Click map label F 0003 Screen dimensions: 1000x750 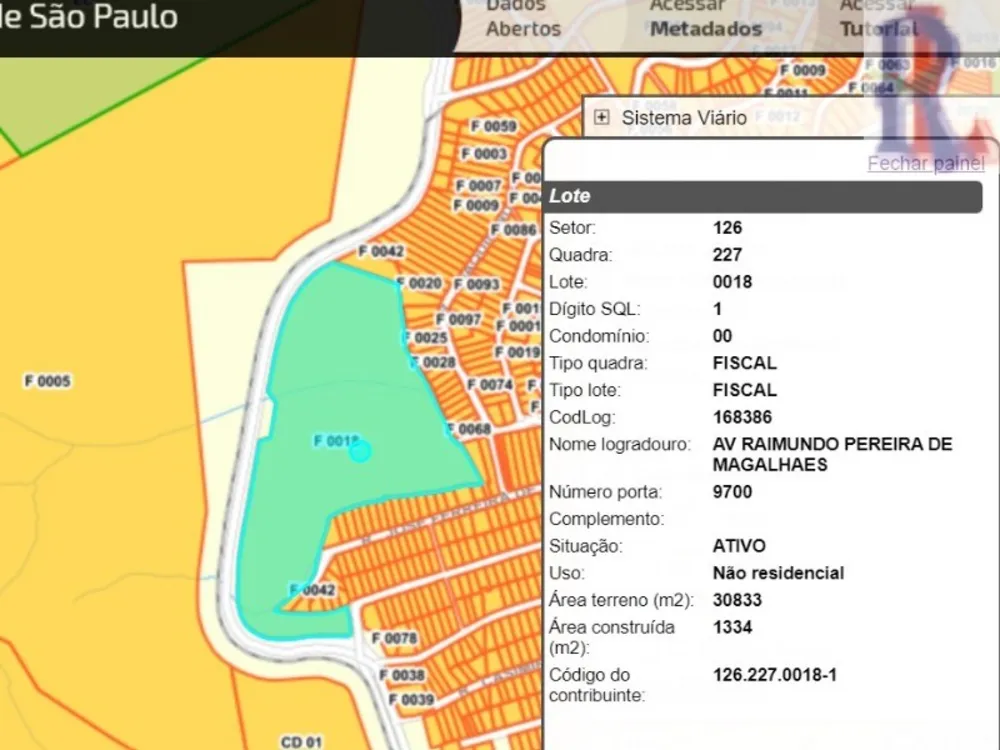pyautogui.click(x=484, y=154)
